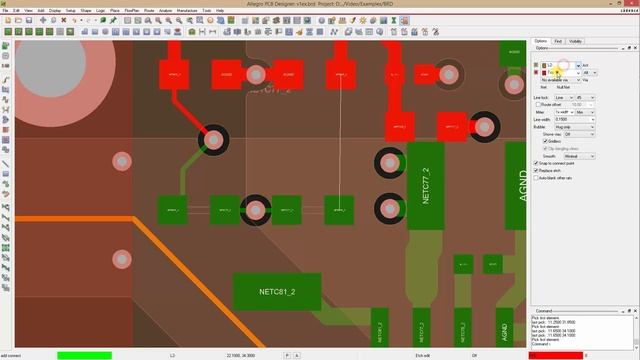The width and height of the screenshot is (640, 360).
Task: Open the Route menu
Action: pyautogui.click(x=149, y=10)
